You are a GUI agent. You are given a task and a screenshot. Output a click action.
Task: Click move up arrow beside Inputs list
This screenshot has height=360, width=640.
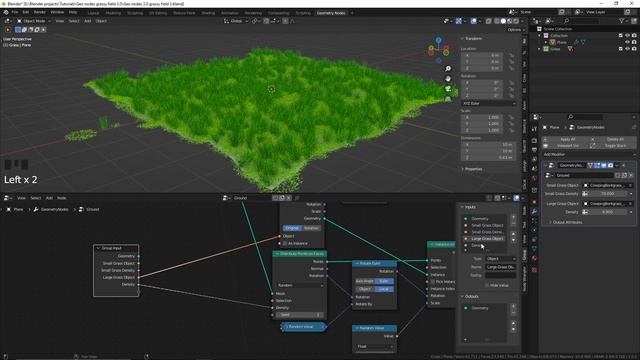(x=513, y=234)
